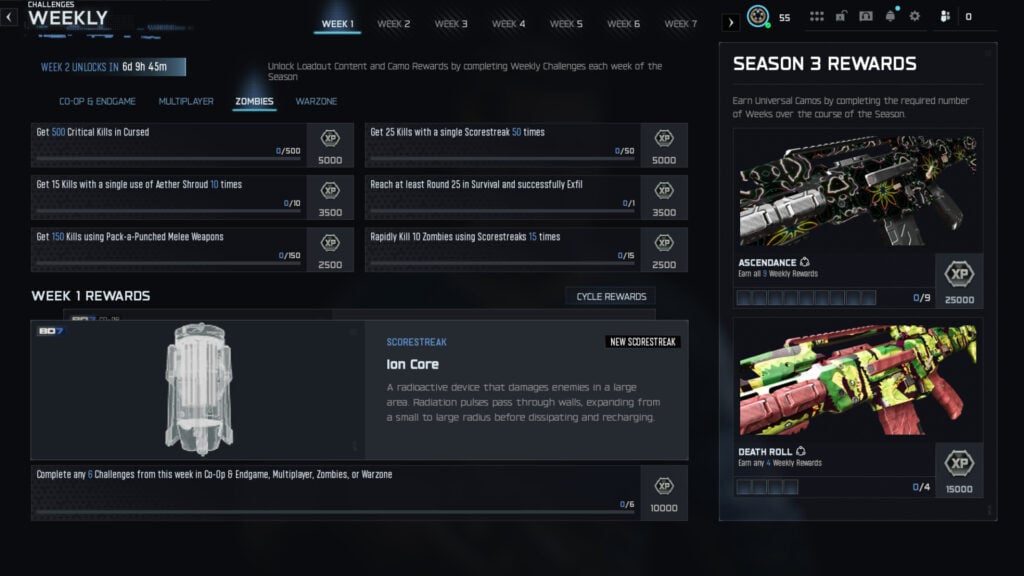
Task: Open the settings gear icon
Action: (915, 16)
